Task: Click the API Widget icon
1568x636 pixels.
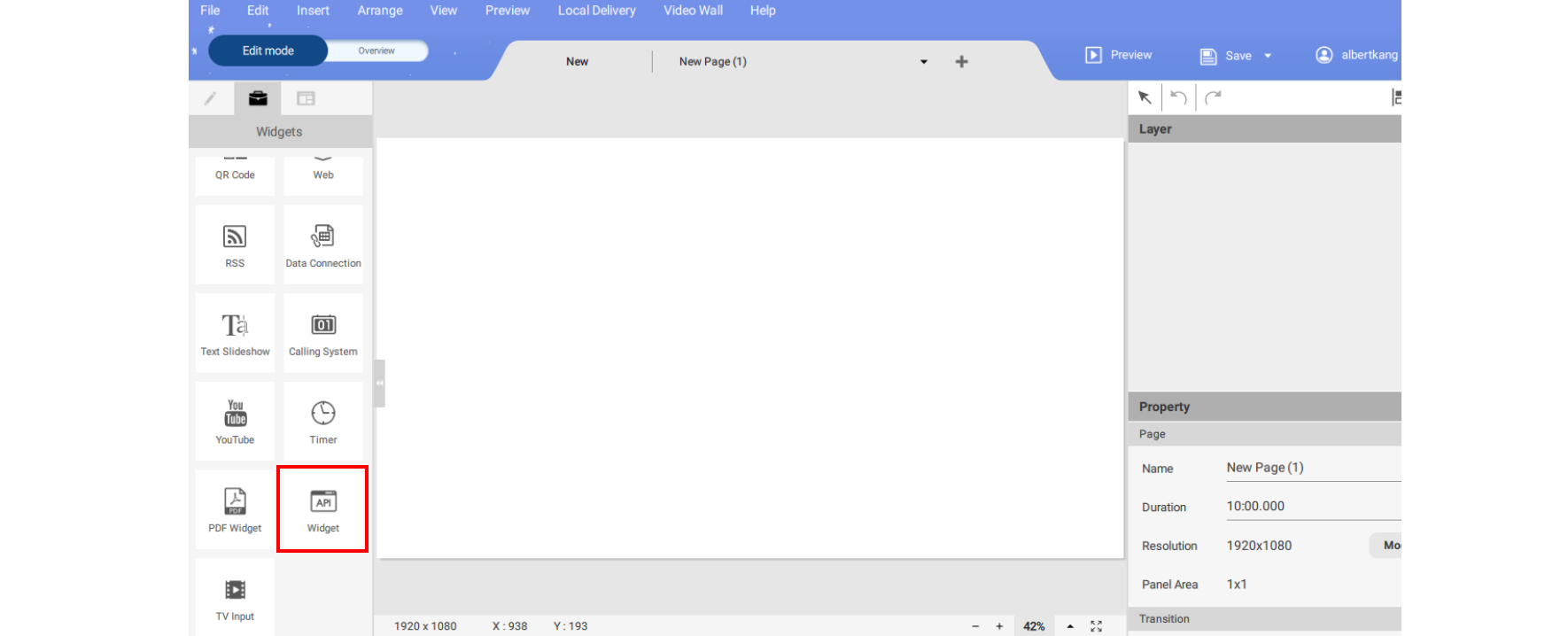Action: click(323, 510)
